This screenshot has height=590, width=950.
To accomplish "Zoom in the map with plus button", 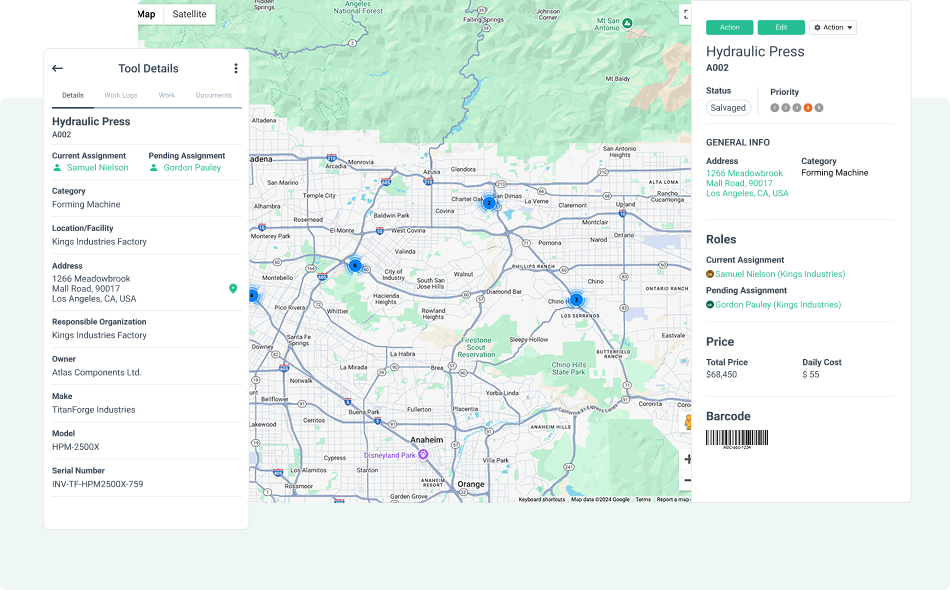I will coord(687,459).
